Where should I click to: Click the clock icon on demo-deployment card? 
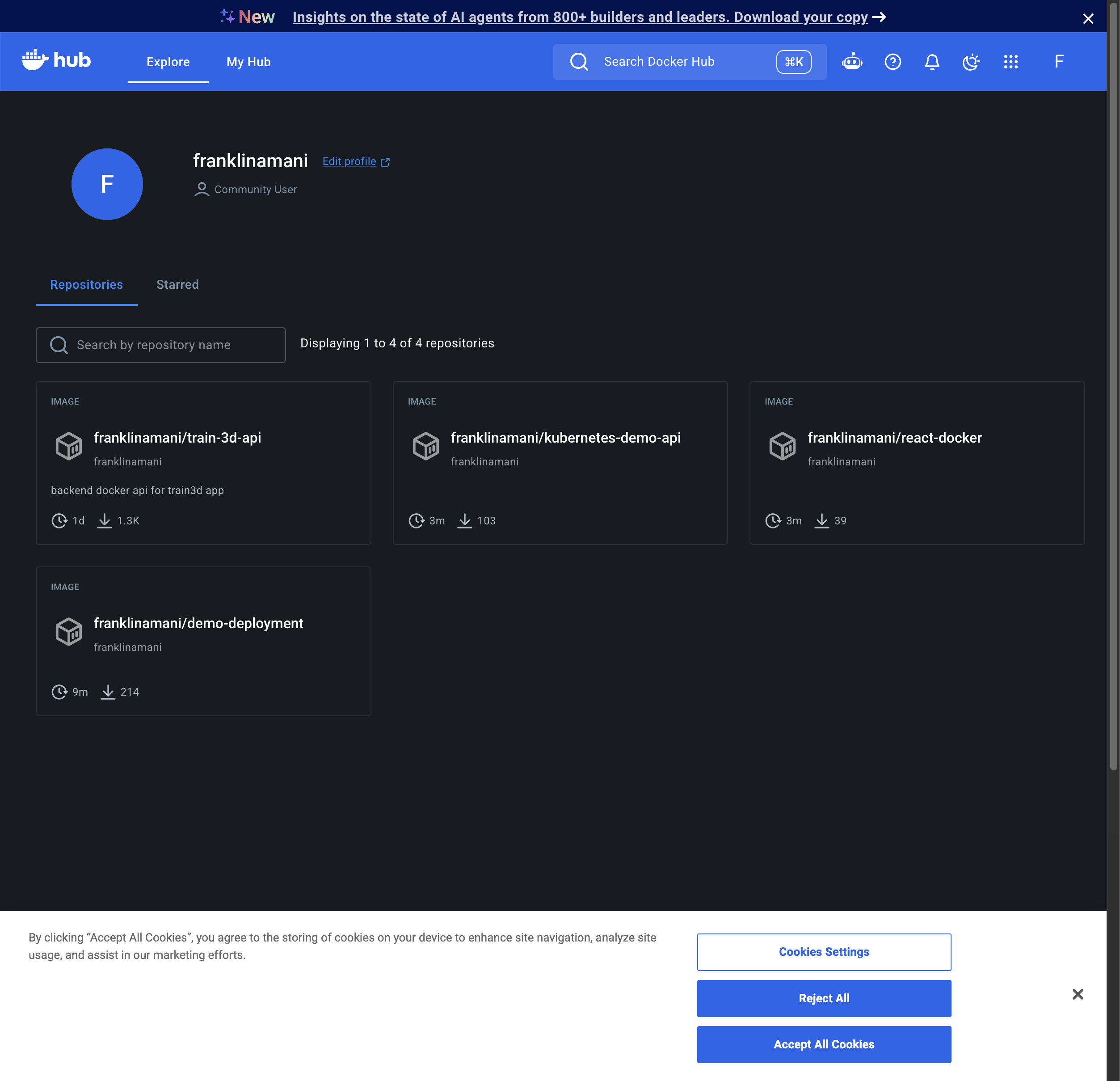[x=59, y=692]
